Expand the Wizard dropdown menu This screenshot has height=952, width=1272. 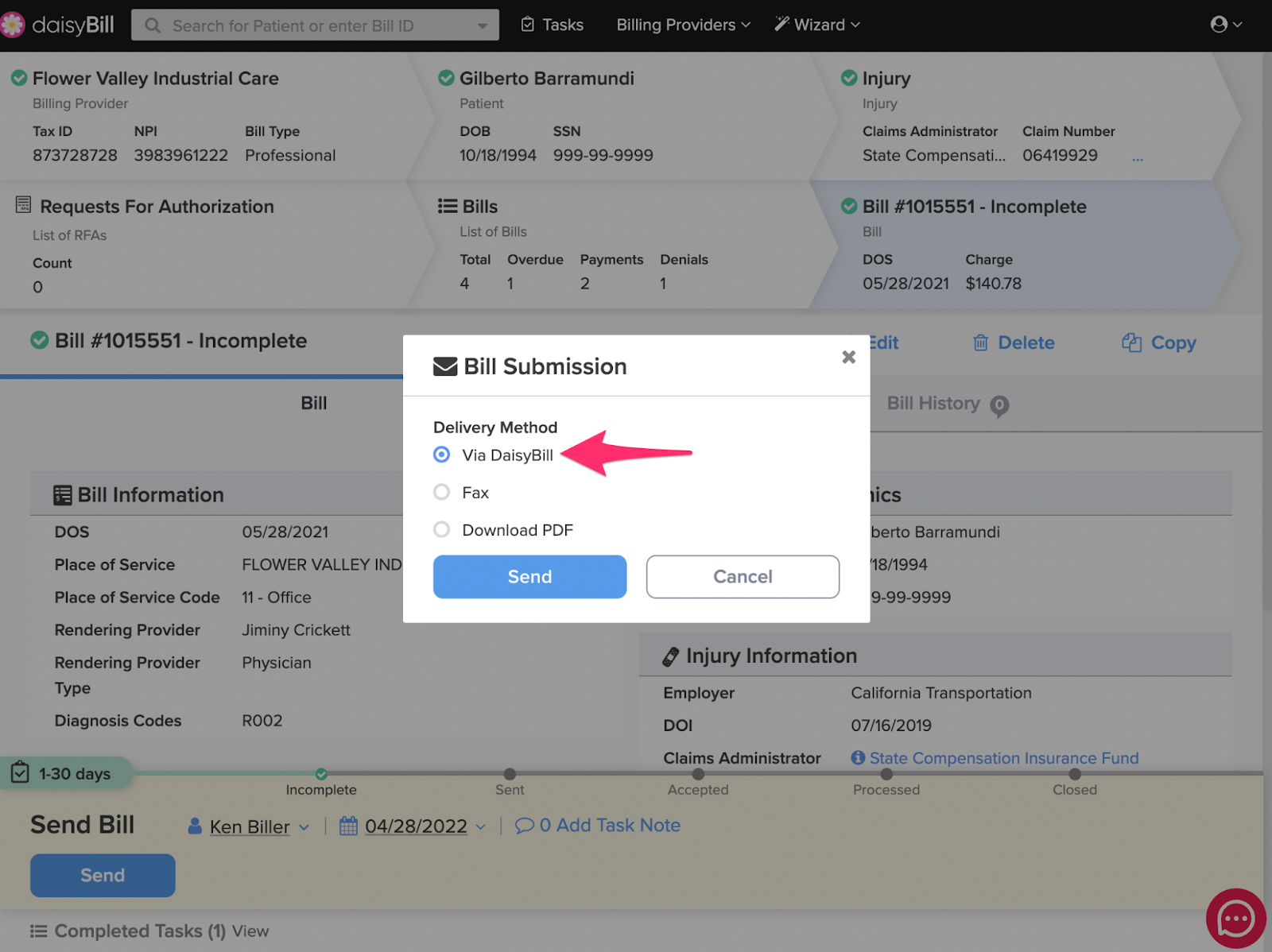point(817,25)
